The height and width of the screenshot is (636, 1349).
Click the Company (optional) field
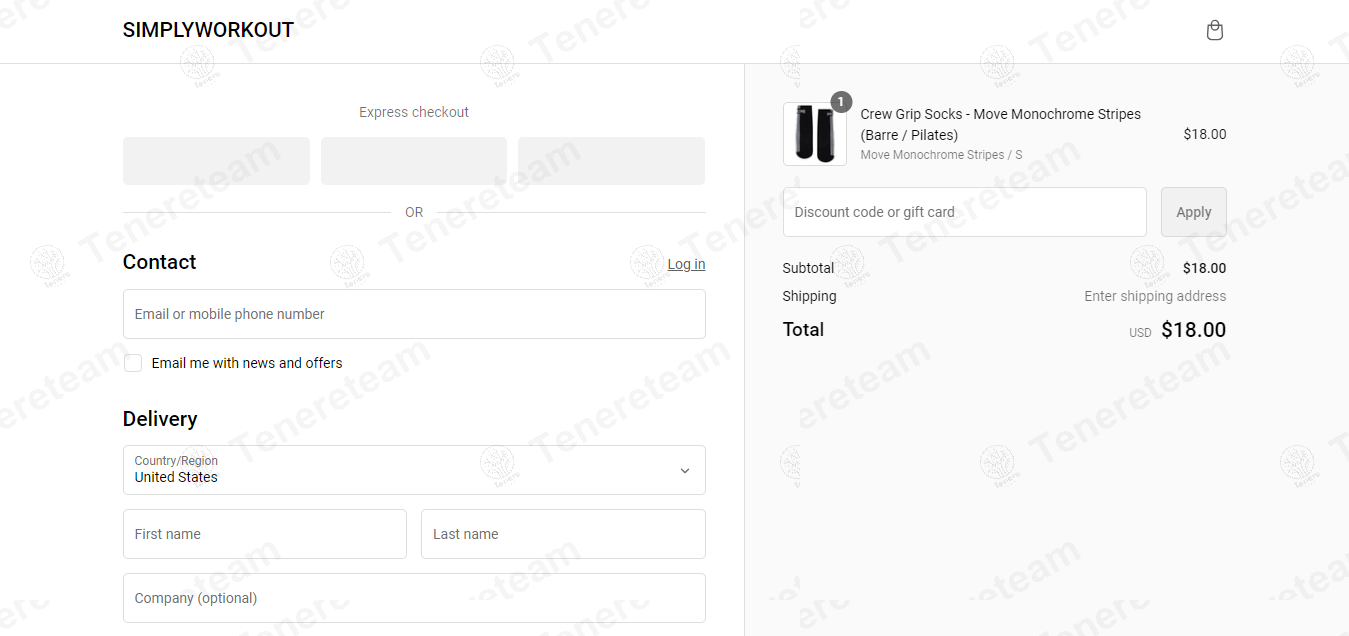pos(414,598)
